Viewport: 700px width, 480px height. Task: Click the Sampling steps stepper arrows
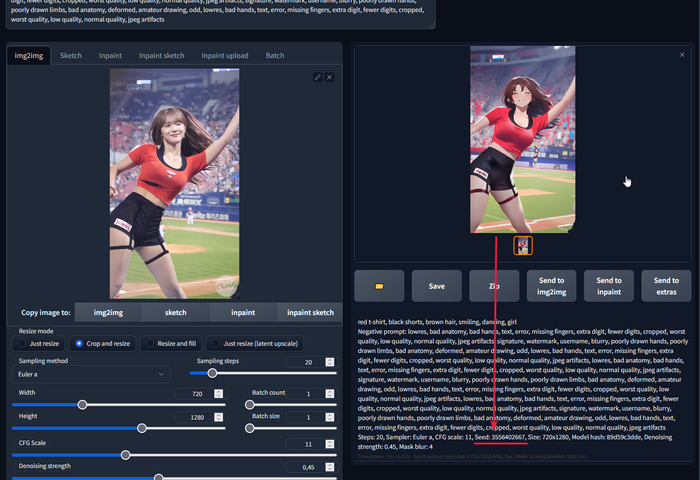[330, 361]
